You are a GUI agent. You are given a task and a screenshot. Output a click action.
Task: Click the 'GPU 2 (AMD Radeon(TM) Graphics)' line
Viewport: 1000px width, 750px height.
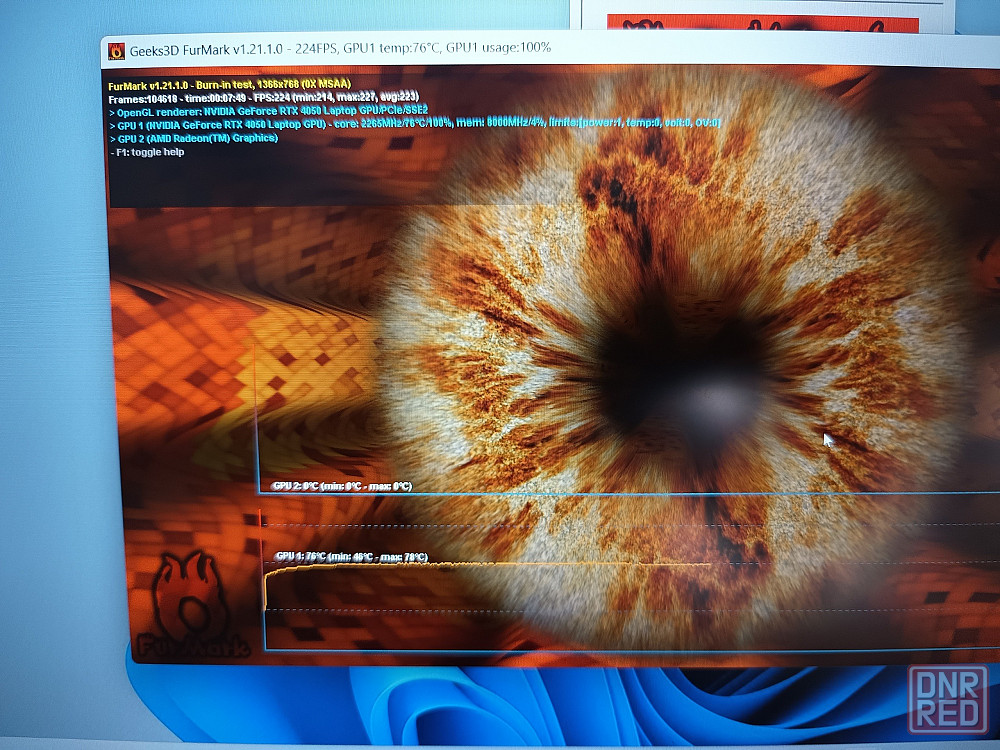point(194,138)
